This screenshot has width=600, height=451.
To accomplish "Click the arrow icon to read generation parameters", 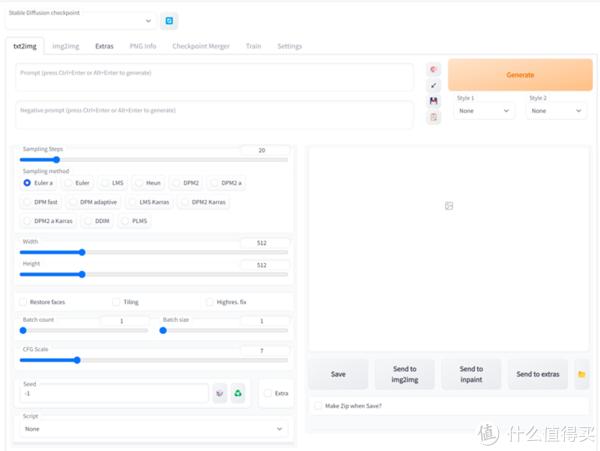I will (433, 85).
